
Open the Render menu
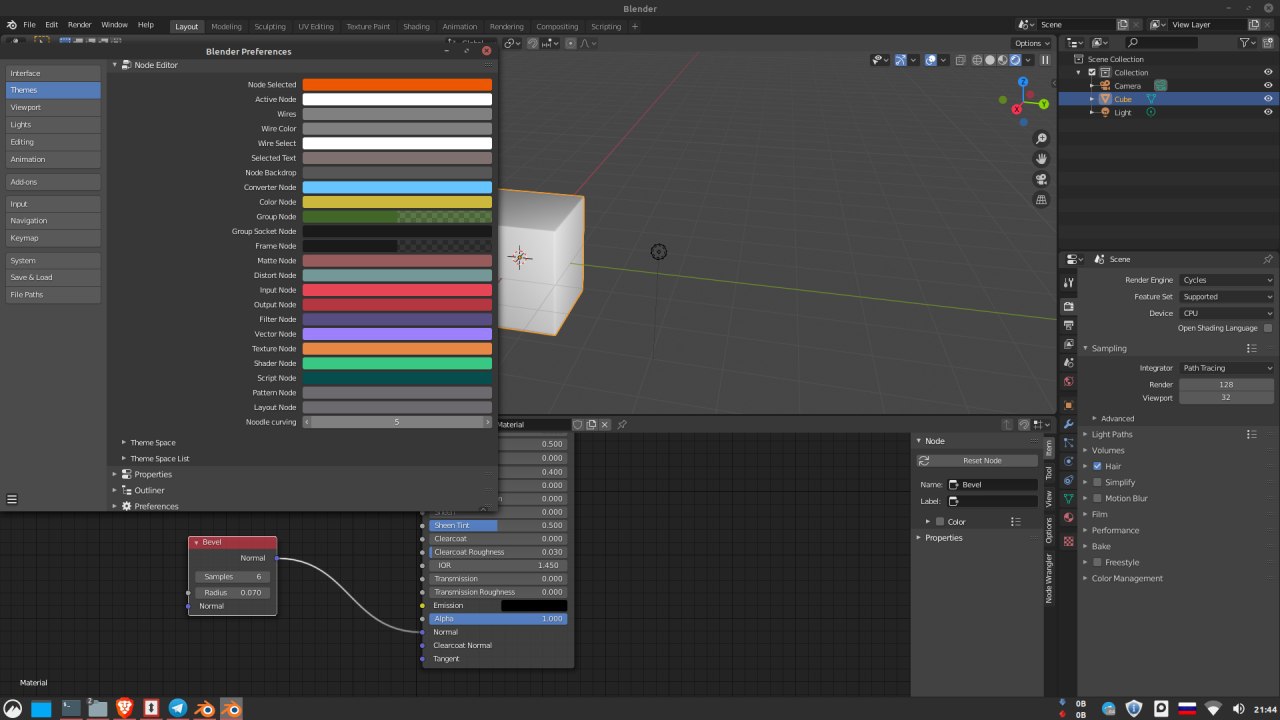pos(79,24)
